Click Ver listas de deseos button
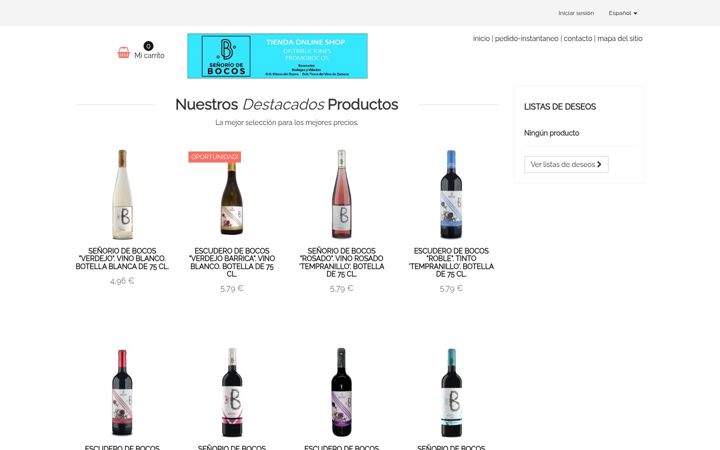The width and height of the screenshot is (720, 450). coord(566,164)
